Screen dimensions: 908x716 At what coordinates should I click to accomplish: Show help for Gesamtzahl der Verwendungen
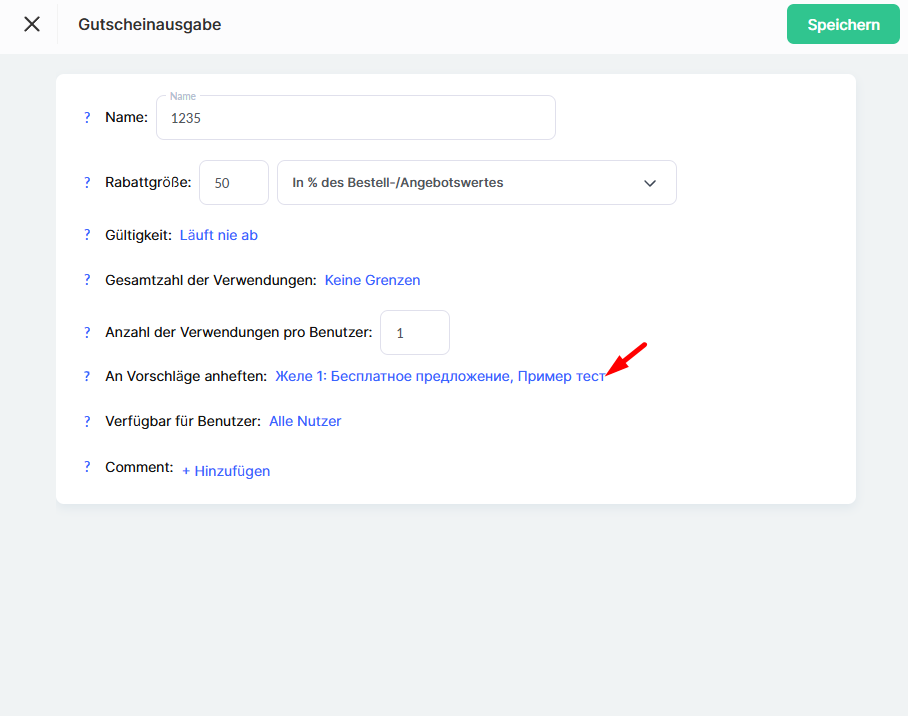click(x=87, y=280)
